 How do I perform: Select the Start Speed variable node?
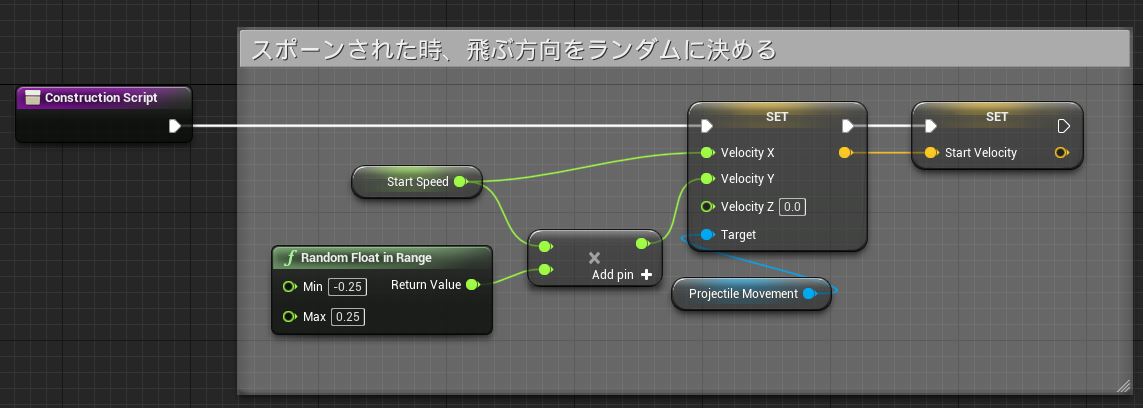(x=417, y=182)
